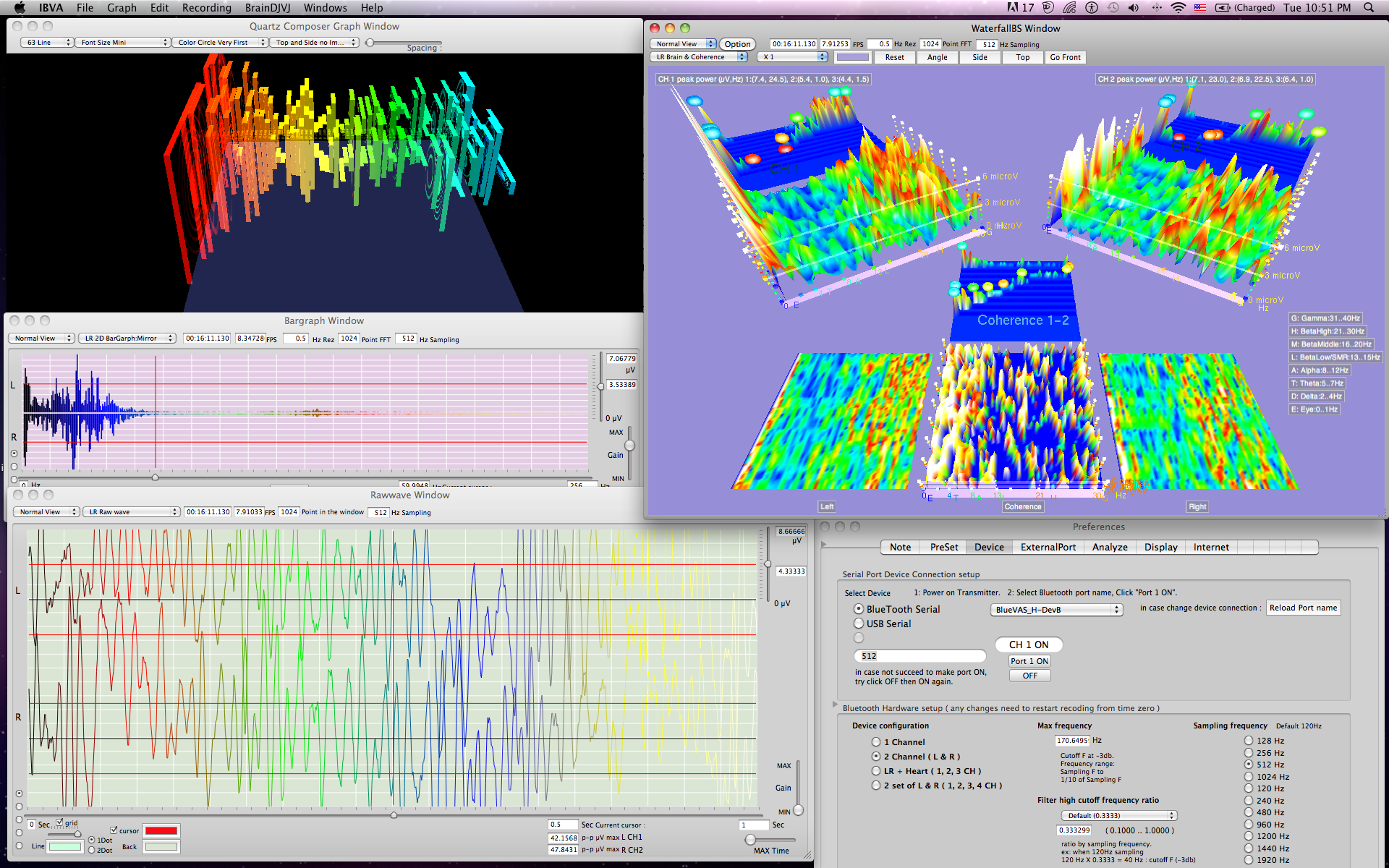Click the A: Alpha:8..12Hz band label
This screenshot has height=868, width=1389.
1320,370
